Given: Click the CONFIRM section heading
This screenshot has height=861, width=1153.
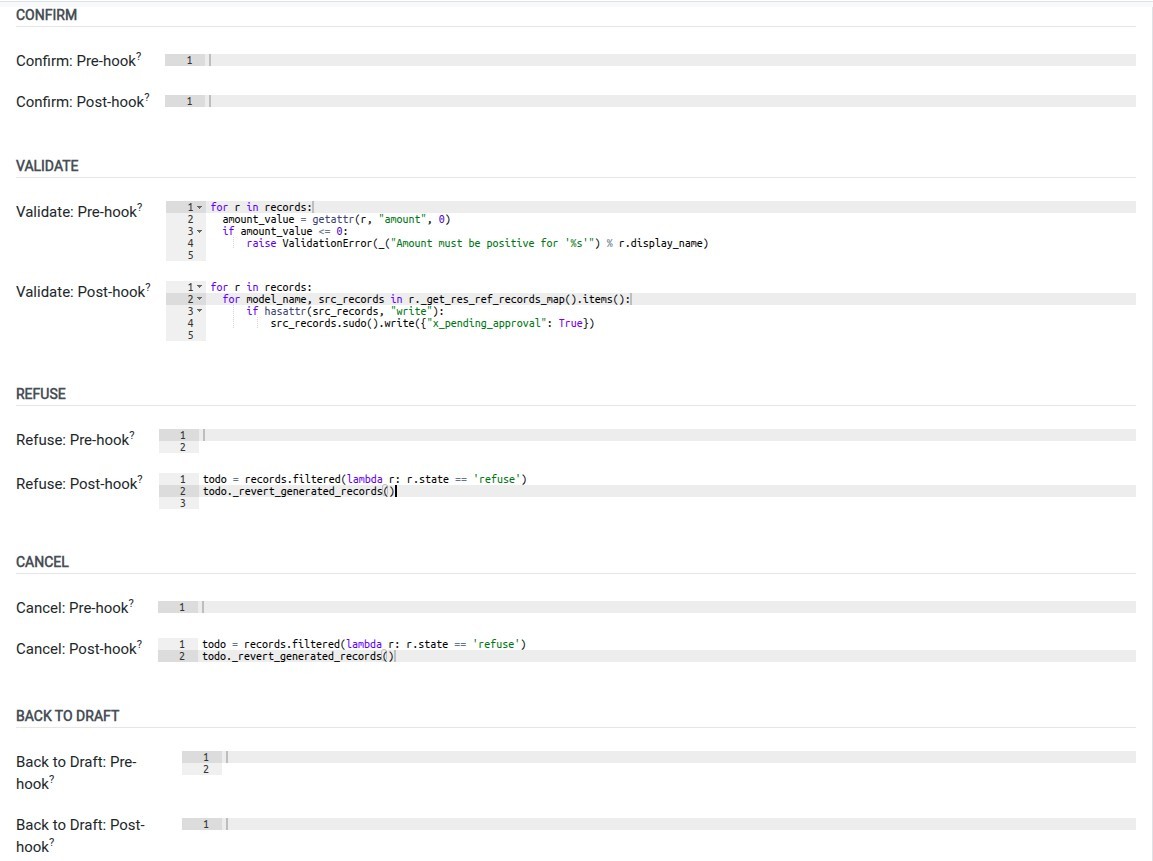Looking at the screenshot, I should [x=46, y=15].
